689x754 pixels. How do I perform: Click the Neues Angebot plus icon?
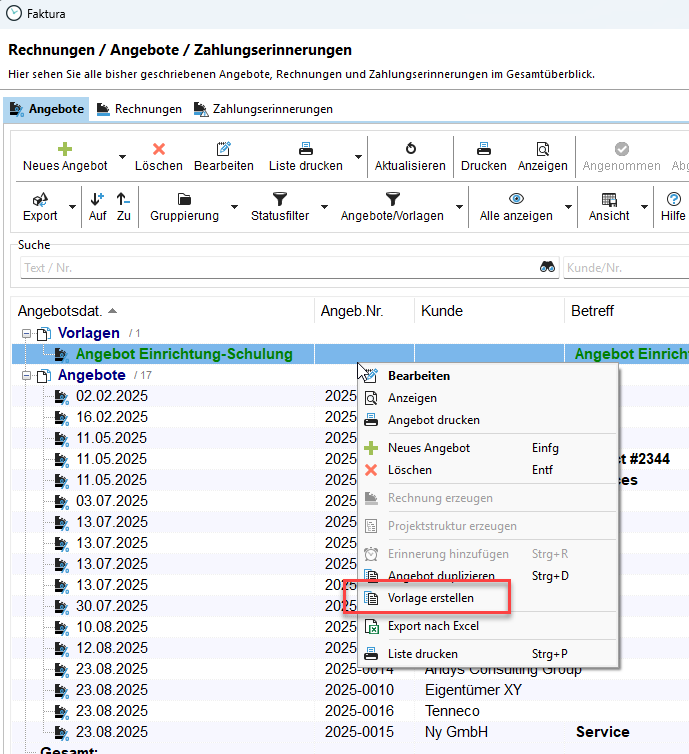click(64, 148)
